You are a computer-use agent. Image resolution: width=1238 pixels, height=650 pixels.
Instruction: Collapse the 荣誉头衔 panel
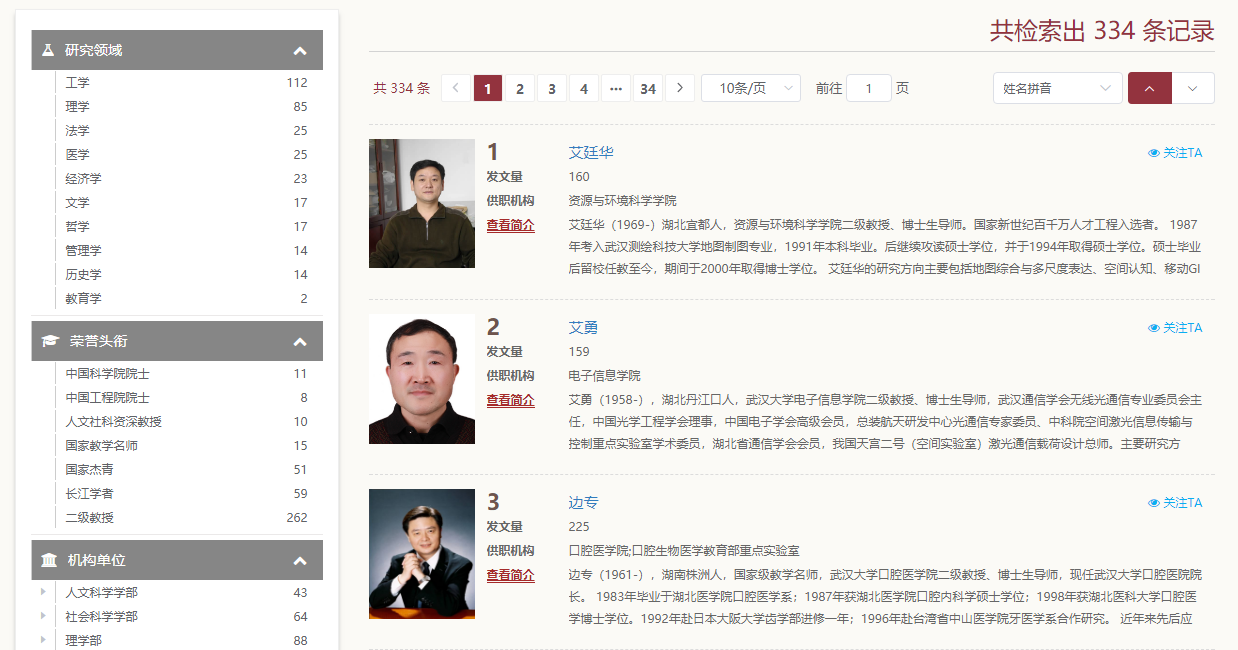[x=301, y=341]
